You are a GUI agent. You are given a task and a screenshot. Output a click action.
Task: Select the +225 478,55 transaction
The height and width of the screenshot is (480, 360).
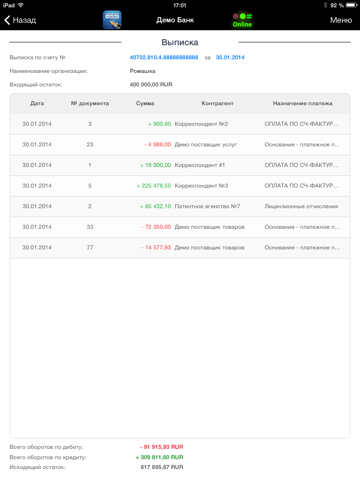coord(180,186)
